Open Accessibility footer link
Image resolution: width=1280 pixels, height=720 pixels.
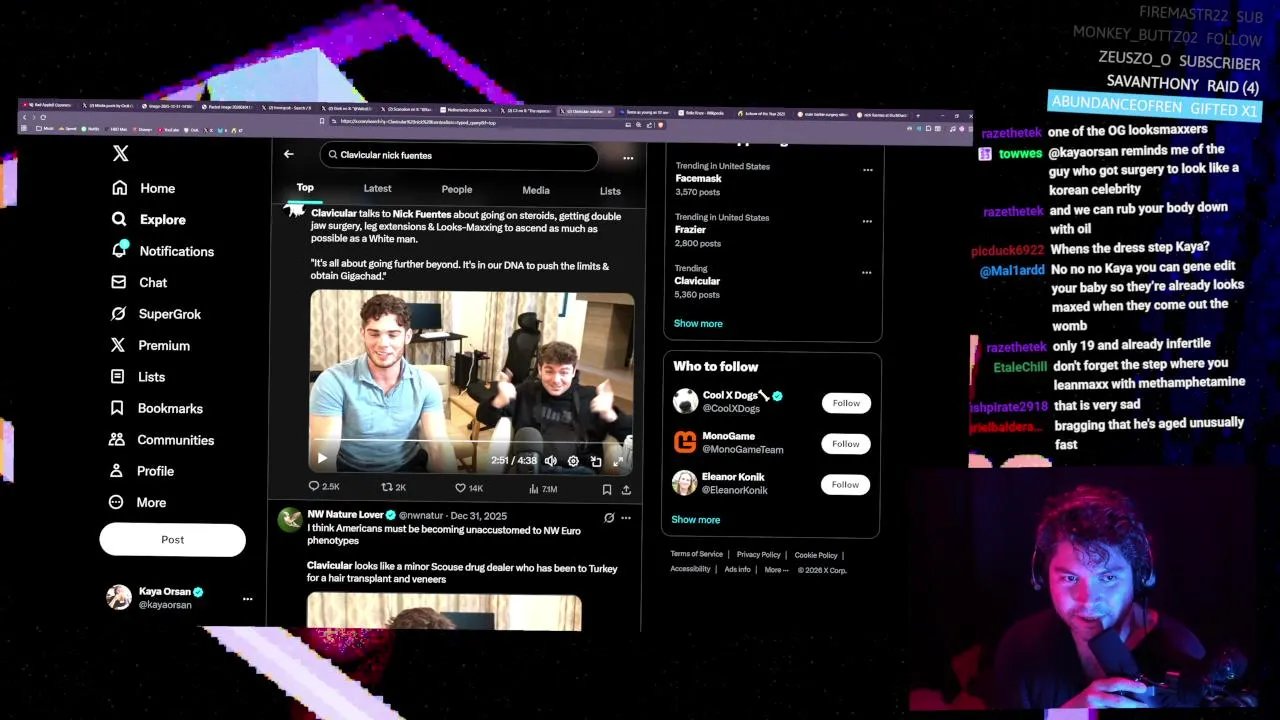tap(690, 569)
